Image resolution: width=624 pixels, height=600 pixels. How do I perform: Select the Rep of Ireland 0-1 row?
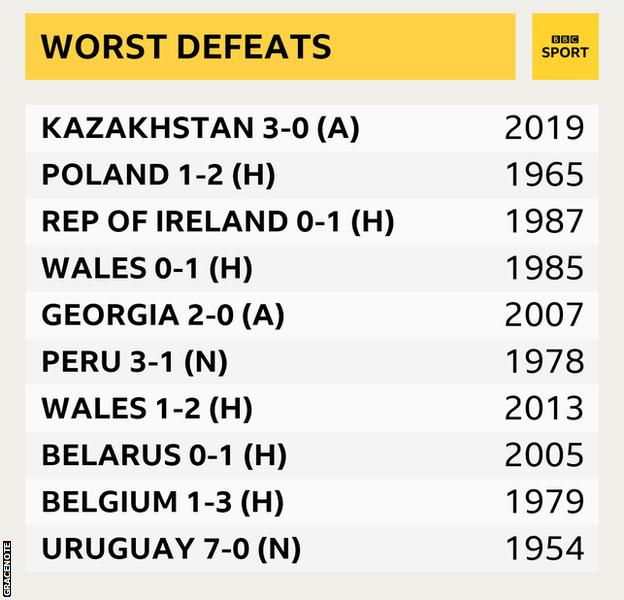tap(312, 221)
